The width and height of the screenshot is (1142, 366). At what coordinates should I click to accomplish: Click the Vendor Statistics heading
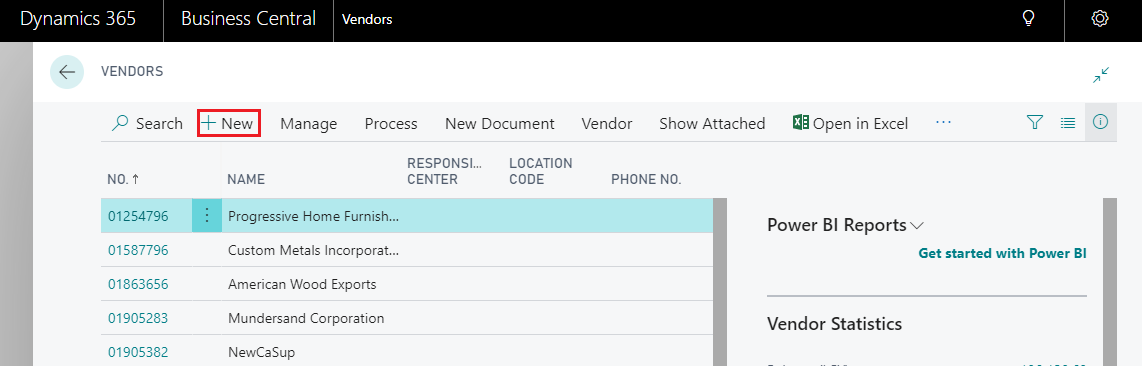tap(835, 324)
